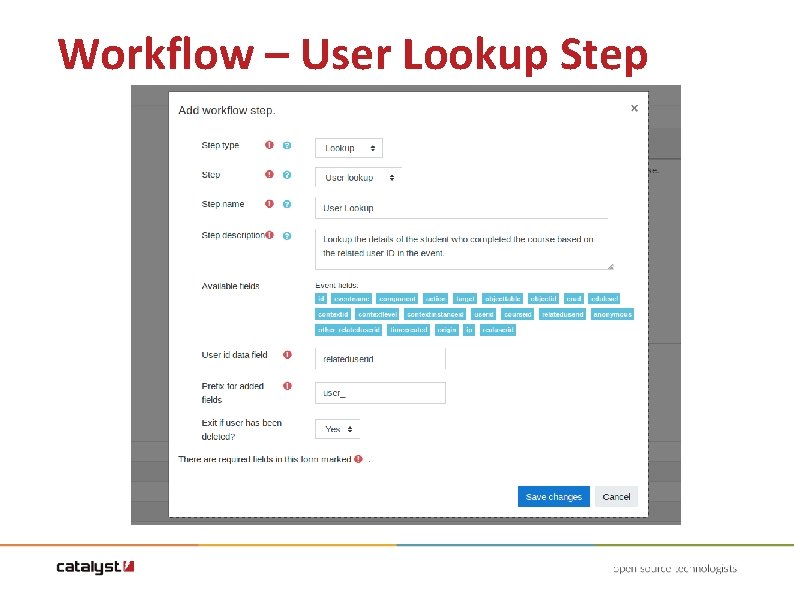Click required marker icon in form footer note
This screenshot has height=595, width=794.
359,459
